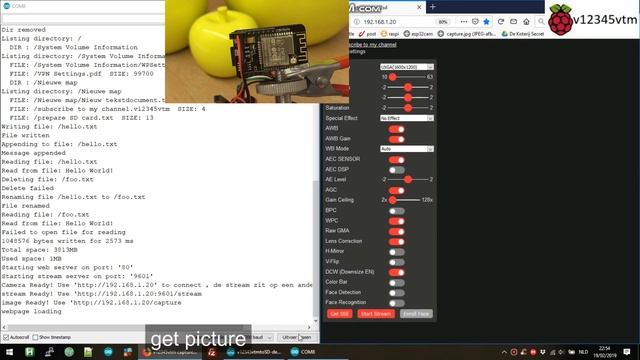Click the NLD language indicator
Viewport: 640px width, 360px height.
(584, 352)
